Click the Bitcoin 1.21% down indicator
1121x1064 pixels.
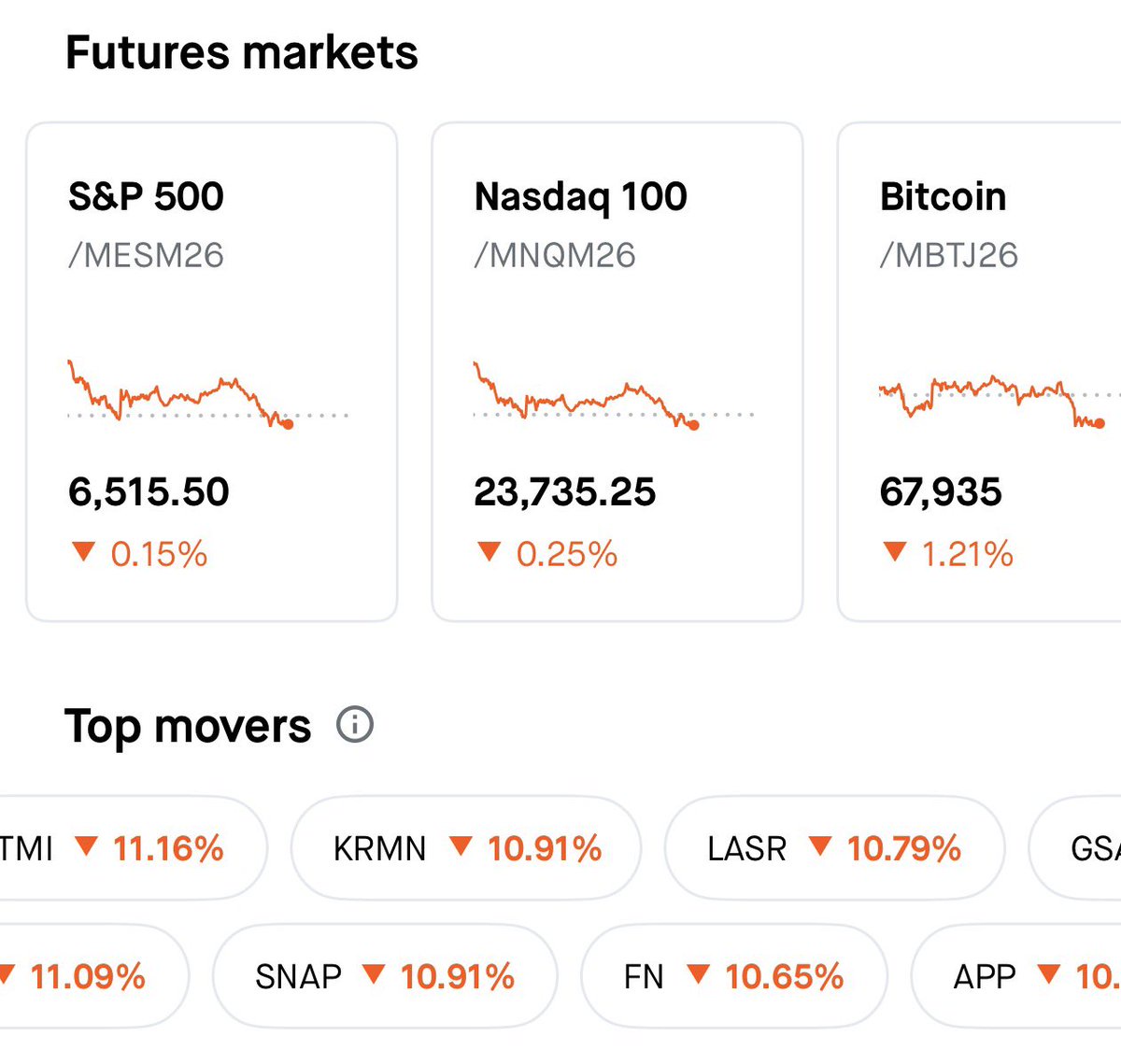click(948, 554)
